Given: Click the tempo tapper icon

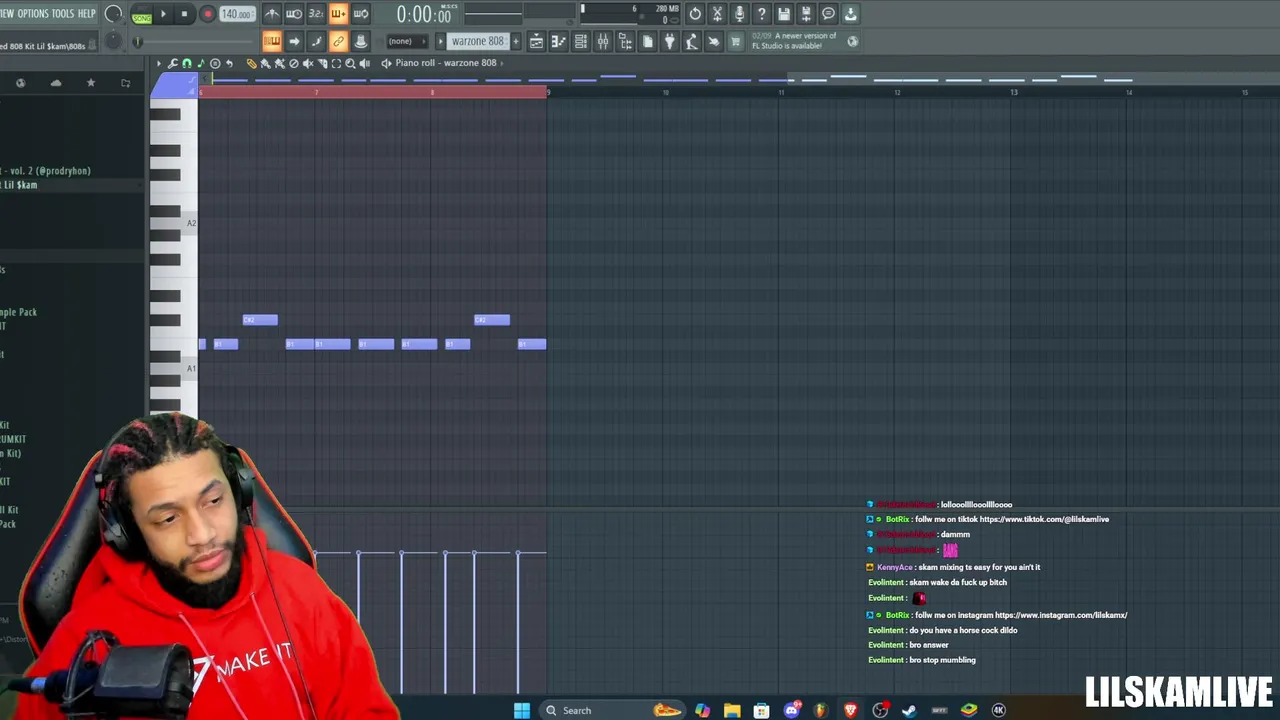Looking at the screenshot, I should 691,41.
